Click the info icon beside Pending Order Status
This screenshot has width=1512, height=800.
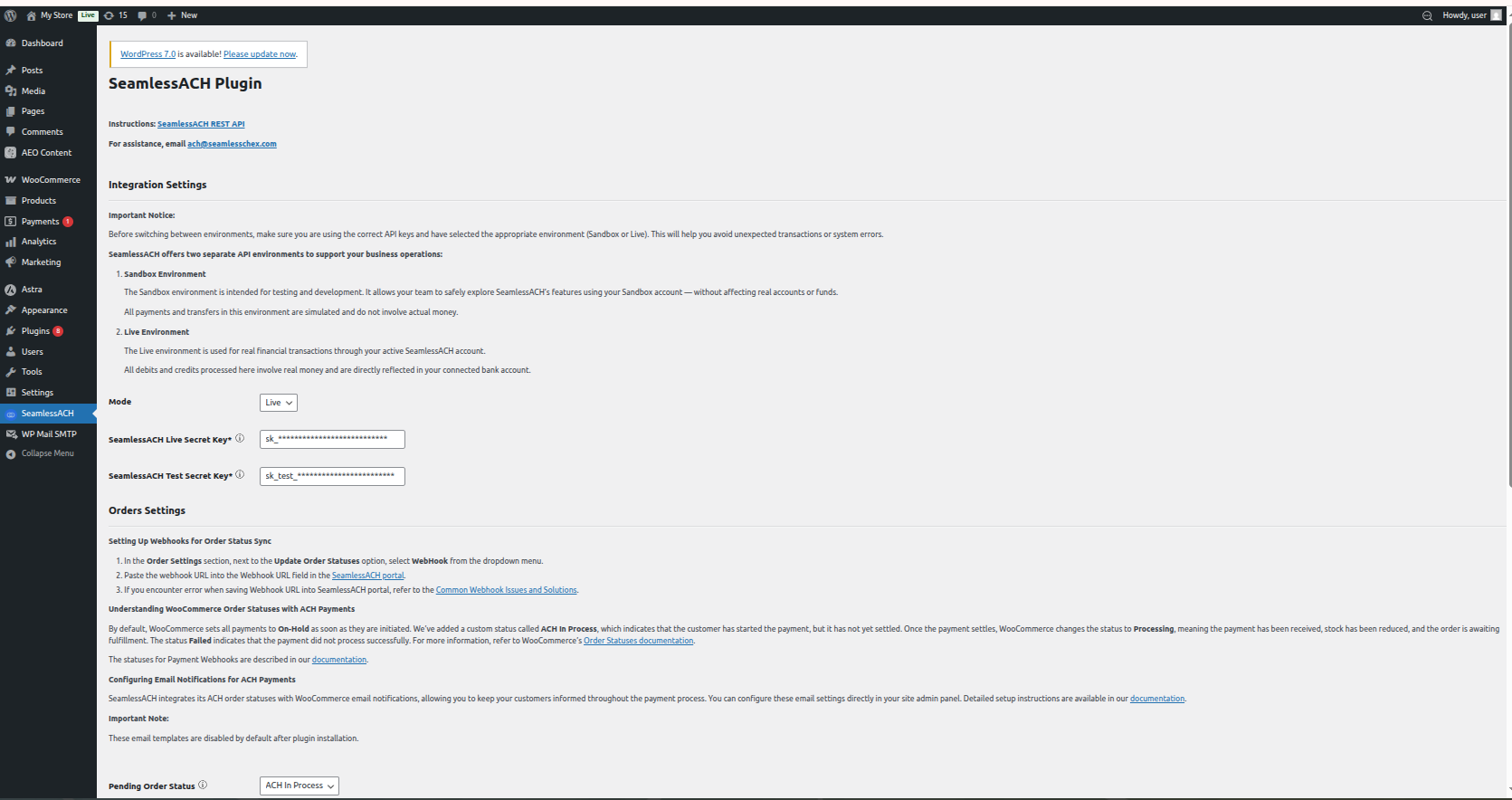[203, 786]
